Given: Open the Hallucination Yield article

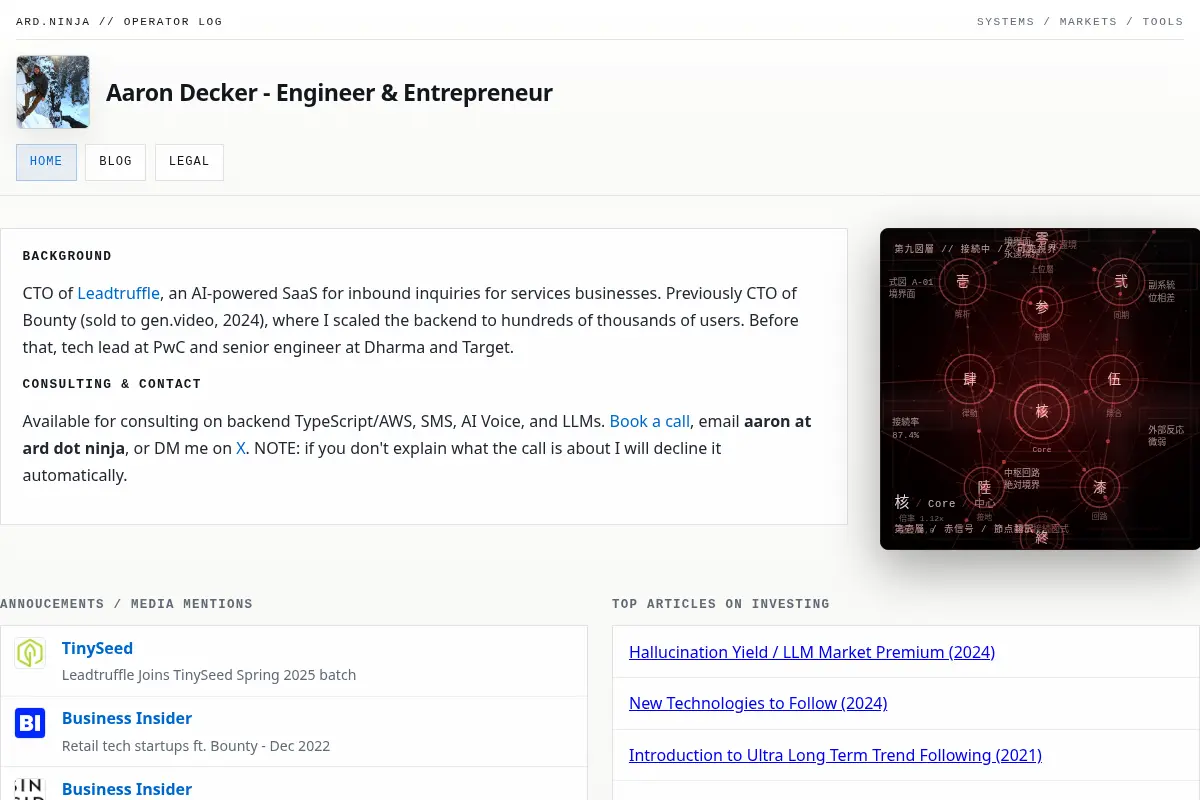Looking at the screenshot, I should coord(812,652).
